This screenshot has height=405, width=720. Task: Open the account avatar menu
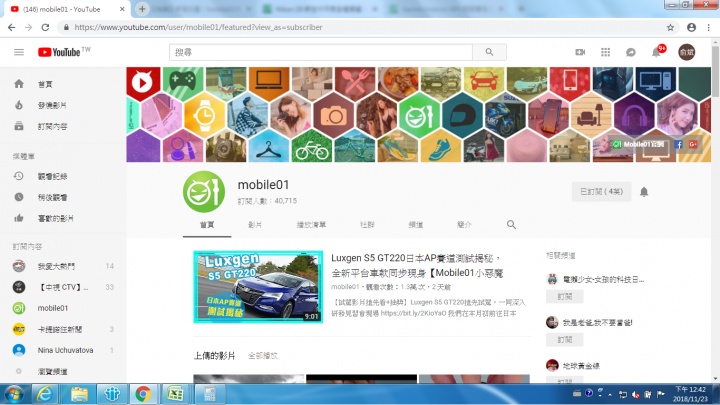pos(687,52)
